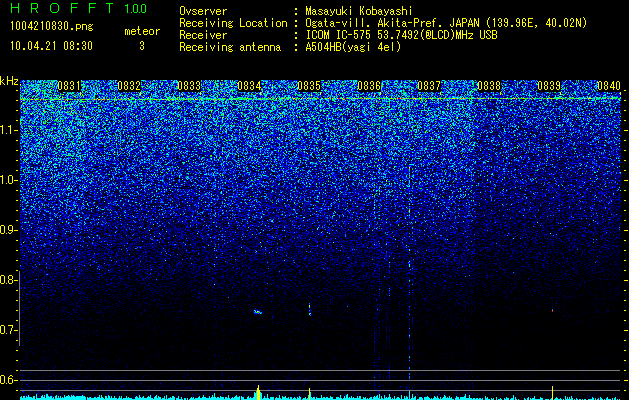Click the 1.0 kHz axis label
This screenshot has height=400, width=629.
pos(9,180)
